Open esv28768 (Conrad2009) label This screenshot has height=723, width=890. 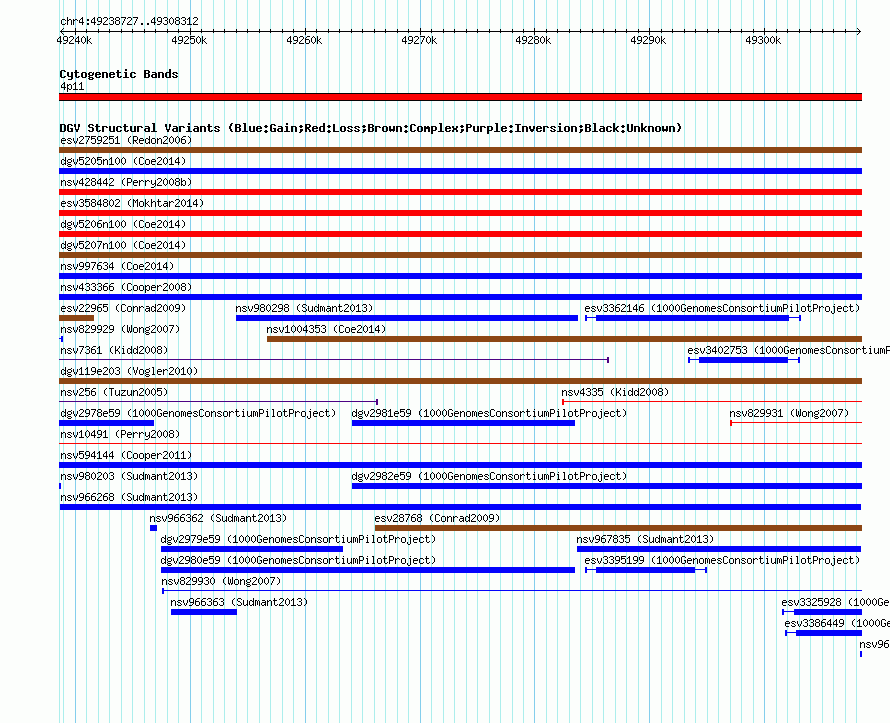click(x=437, y=518)
